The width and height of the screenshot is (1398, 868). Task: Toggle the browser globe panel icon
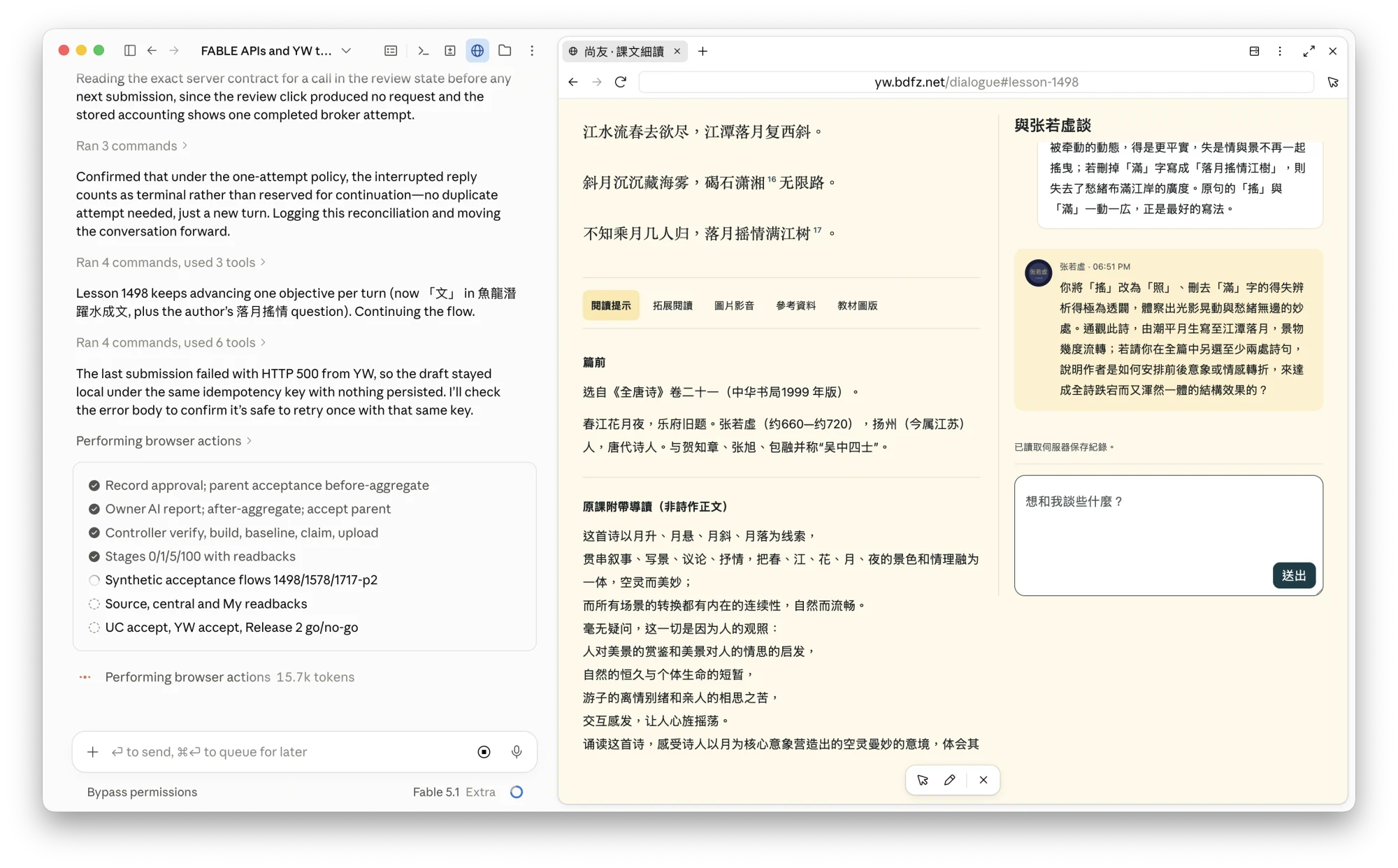click(477, 50)
